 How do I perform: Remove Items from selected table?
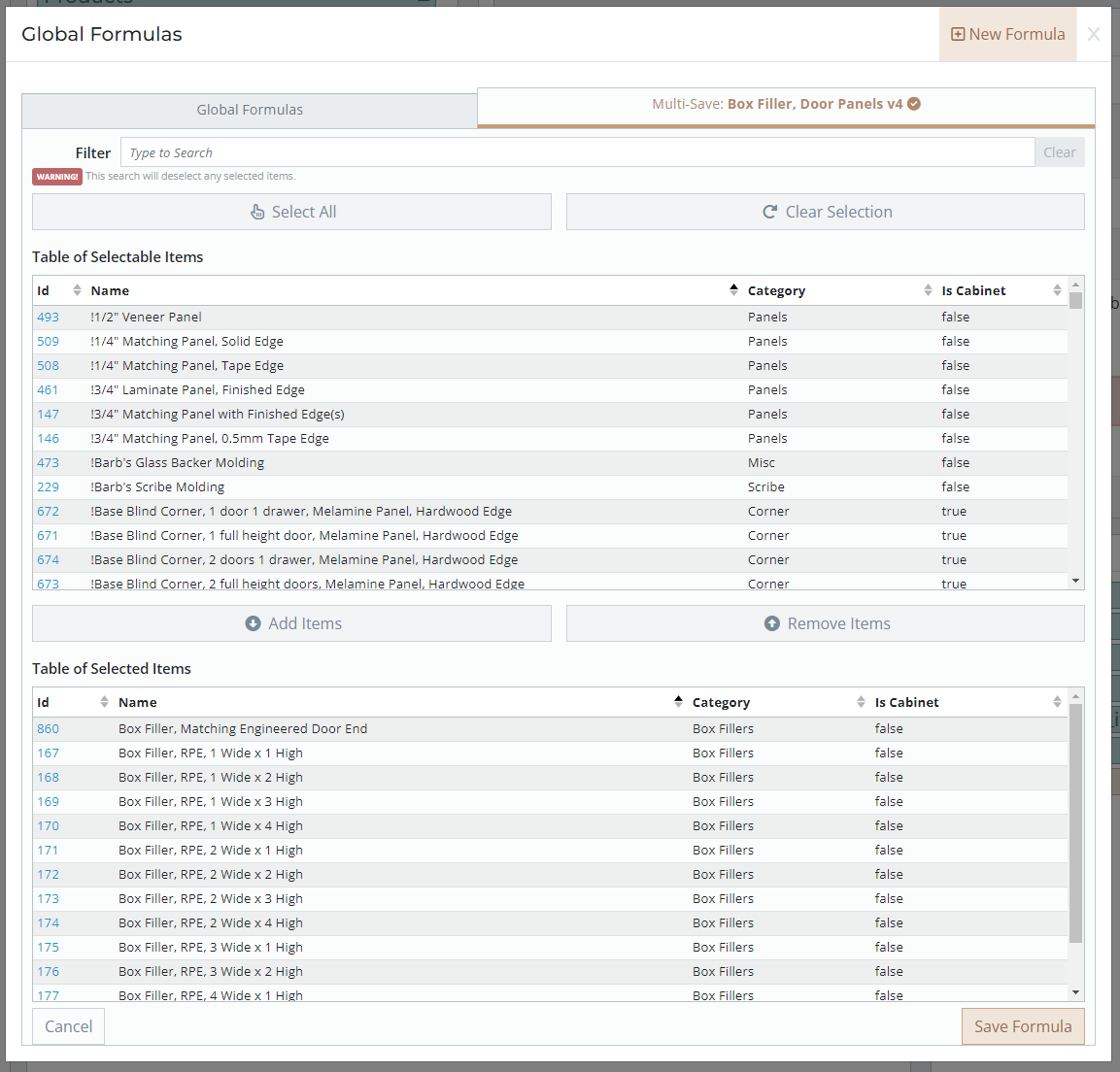(825, 623)
